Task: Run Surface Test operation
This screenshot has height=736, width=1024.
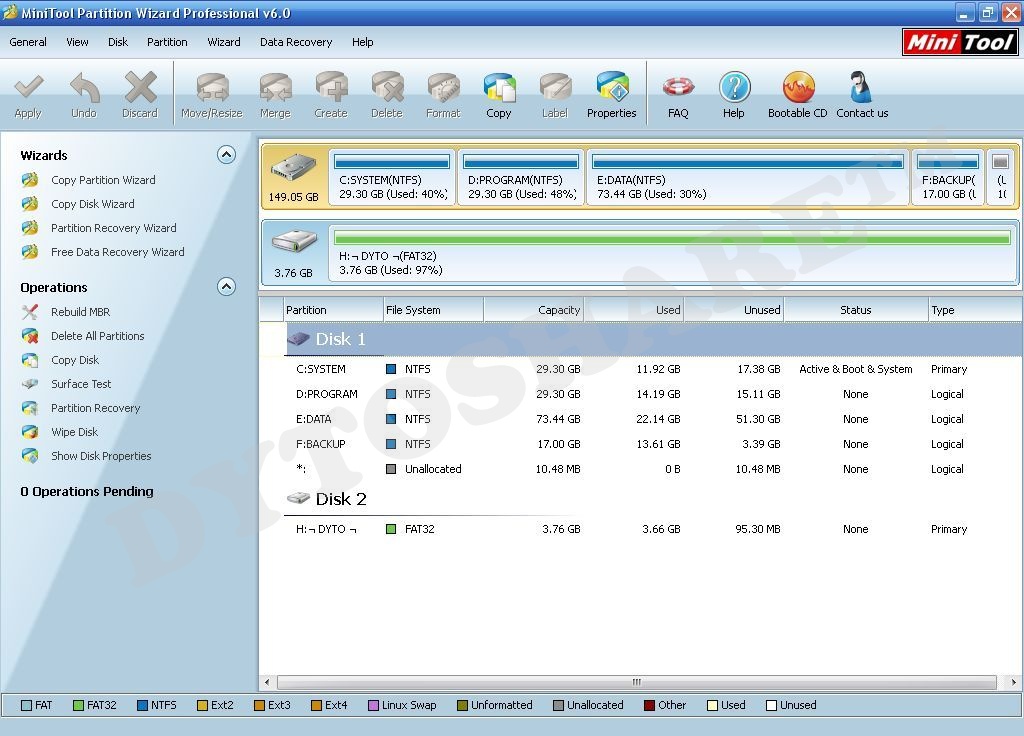Action: click(x=81, y=384)
